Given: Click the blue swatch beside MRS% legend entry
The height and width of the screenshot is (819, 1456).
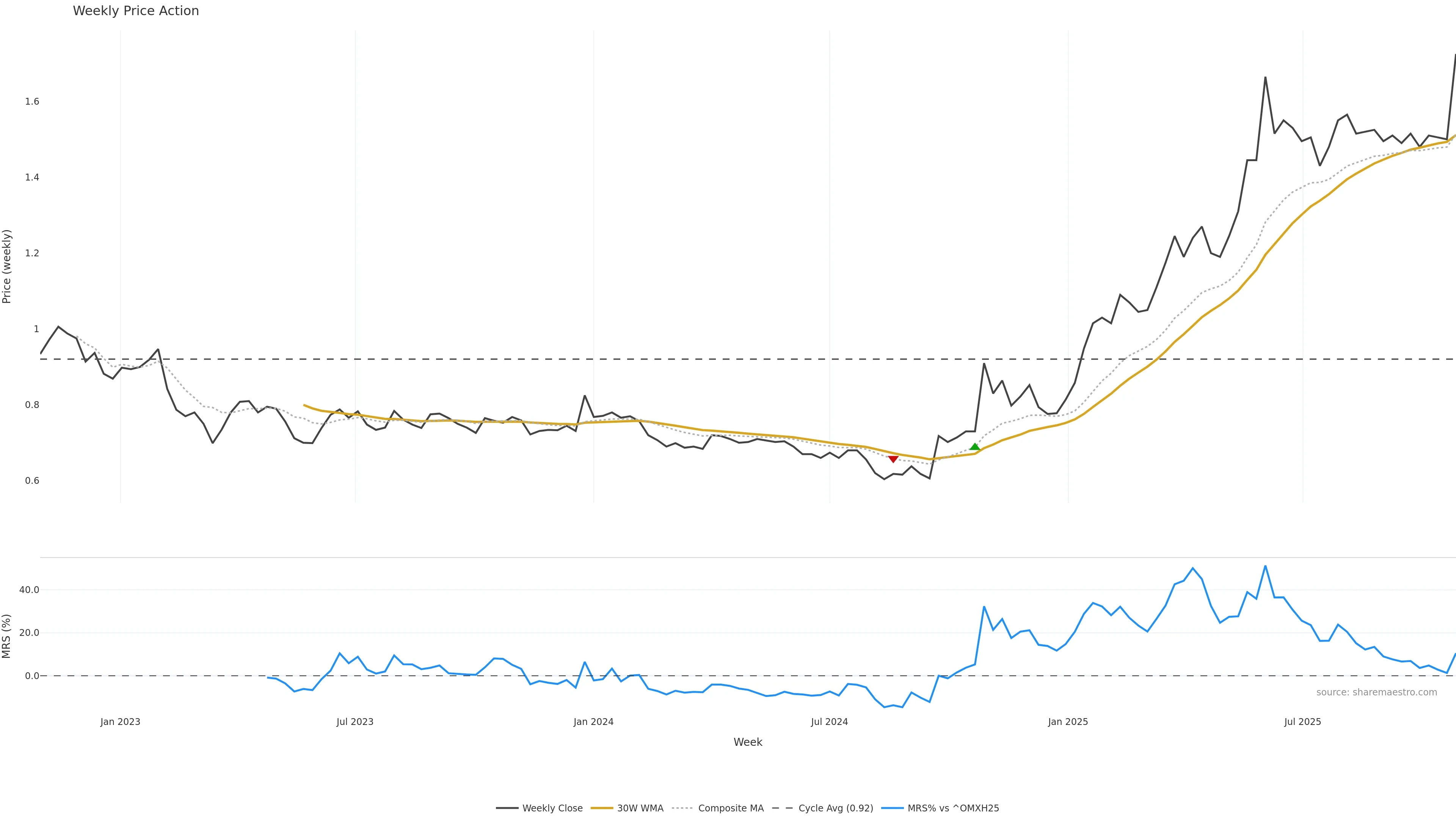Looking at the screenshot, I should tap(892, 808).
